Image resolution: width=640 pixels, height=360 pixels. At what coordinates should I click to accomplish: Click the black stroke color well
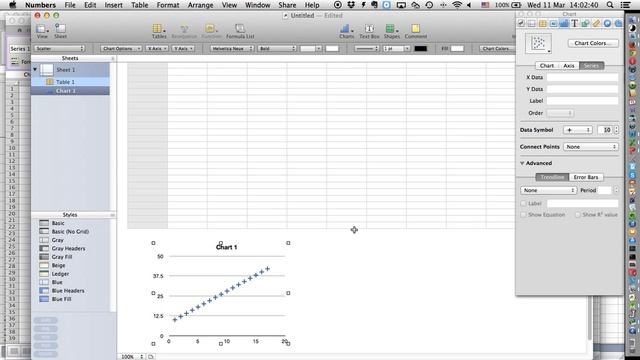[420, 48]
